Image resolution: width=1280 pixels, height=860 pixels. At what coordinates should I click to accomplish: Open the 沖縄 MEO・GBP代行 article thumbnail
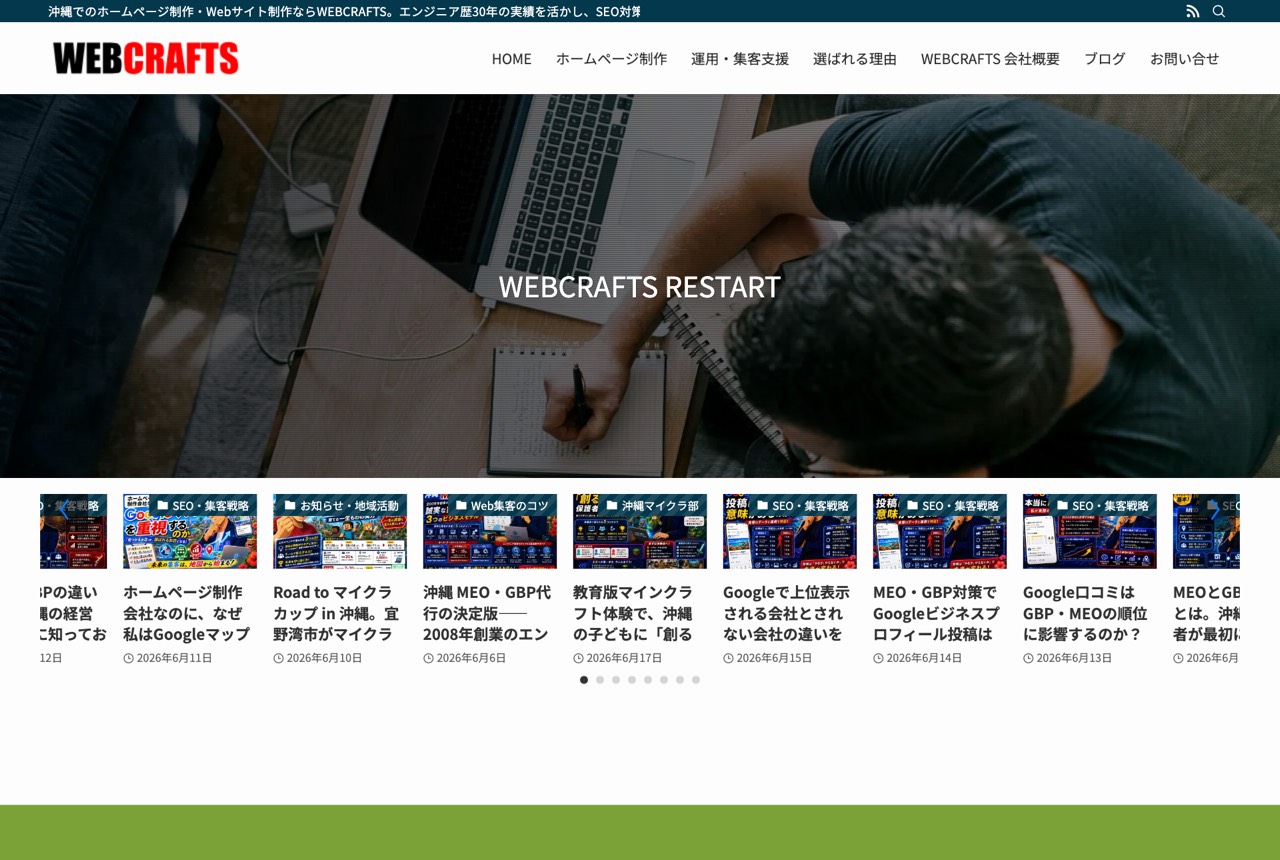(x=490, y=531)
